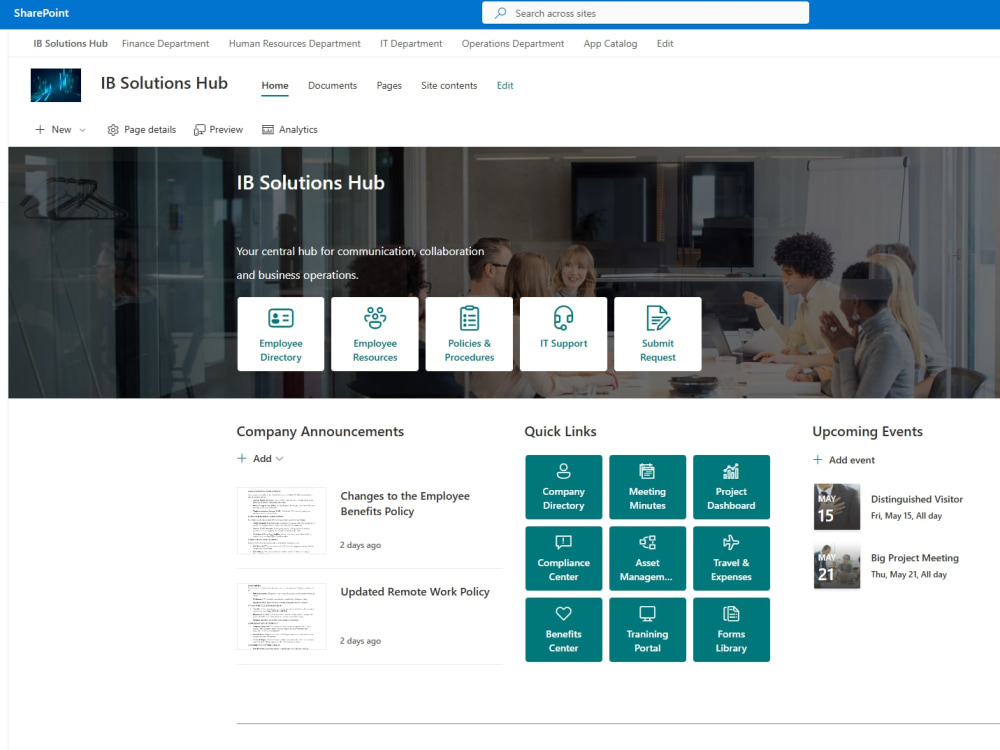Click the SharePoint brand link

click(41, 13)
